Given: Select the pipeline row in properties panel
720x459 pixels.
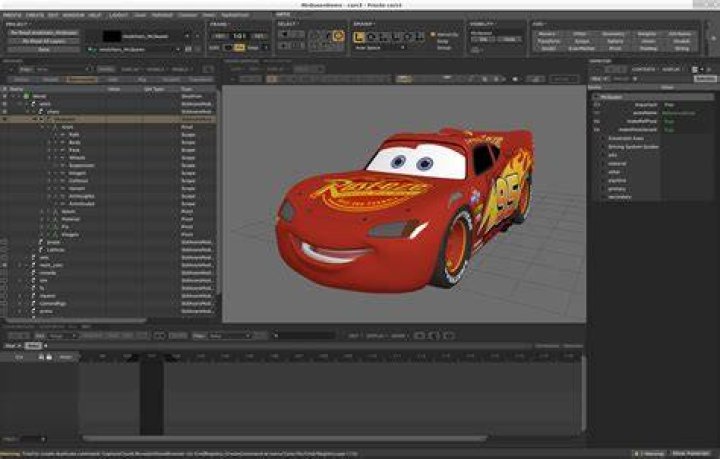Looking at the screenshot, I should tap(652, 180).
